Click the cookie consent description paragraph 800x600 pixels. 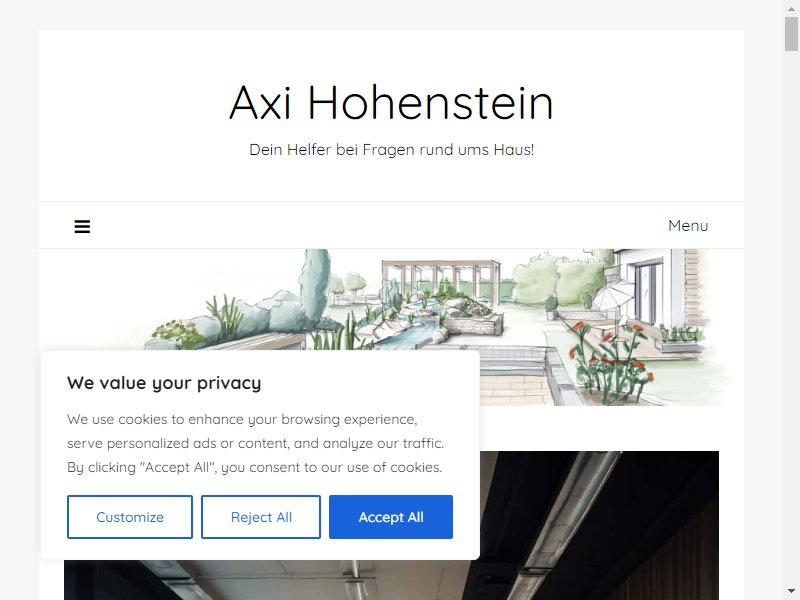[255, 443]
